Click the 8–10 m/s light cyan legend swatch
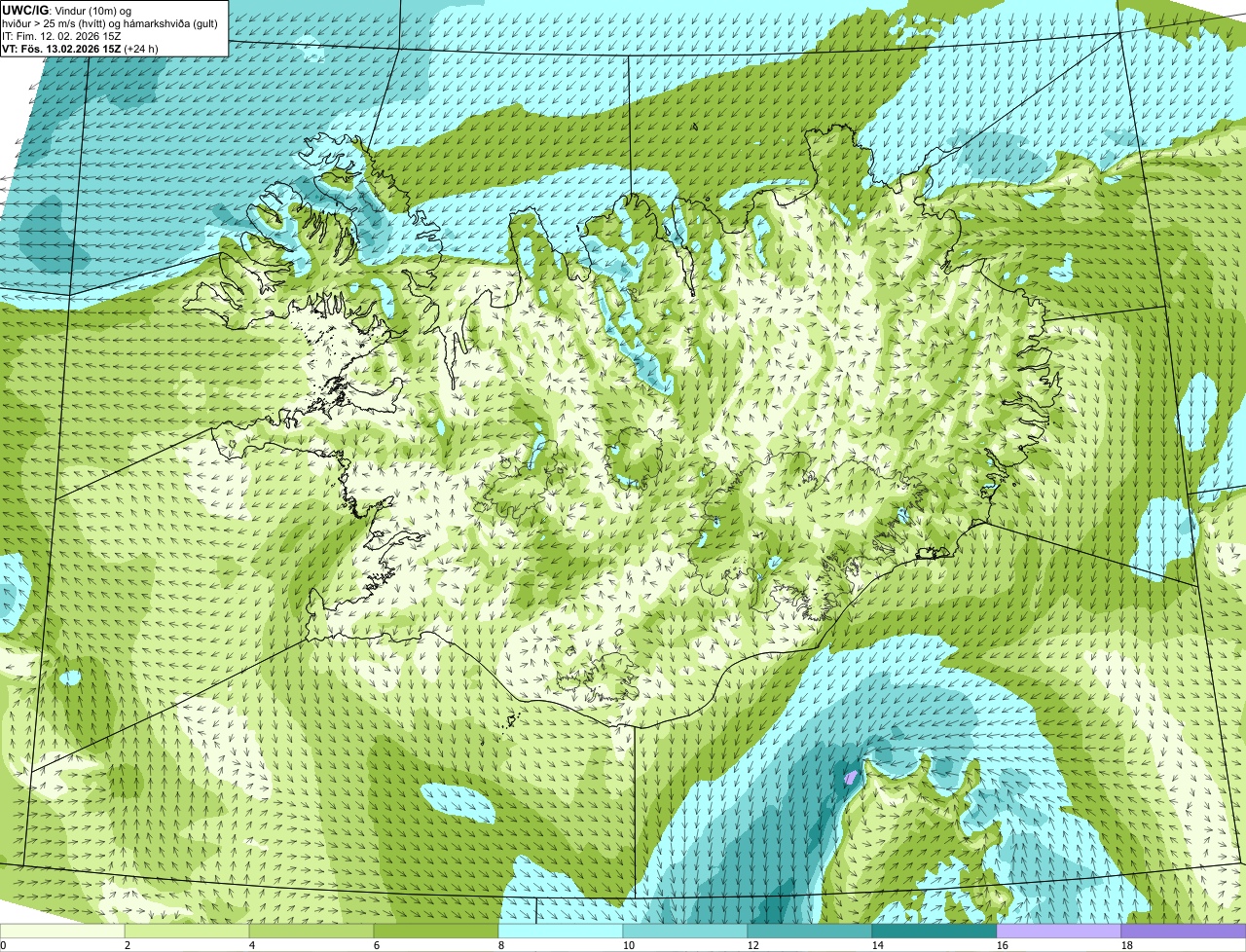 click(561, 931)
